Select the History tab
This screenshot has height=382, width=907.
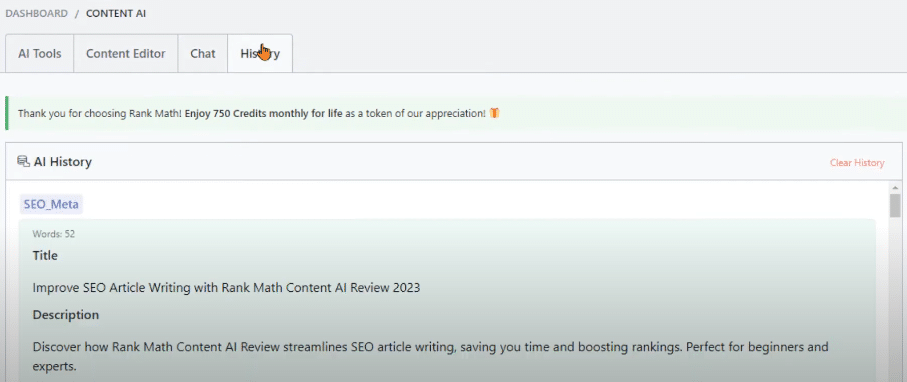(x=260, y=54)
